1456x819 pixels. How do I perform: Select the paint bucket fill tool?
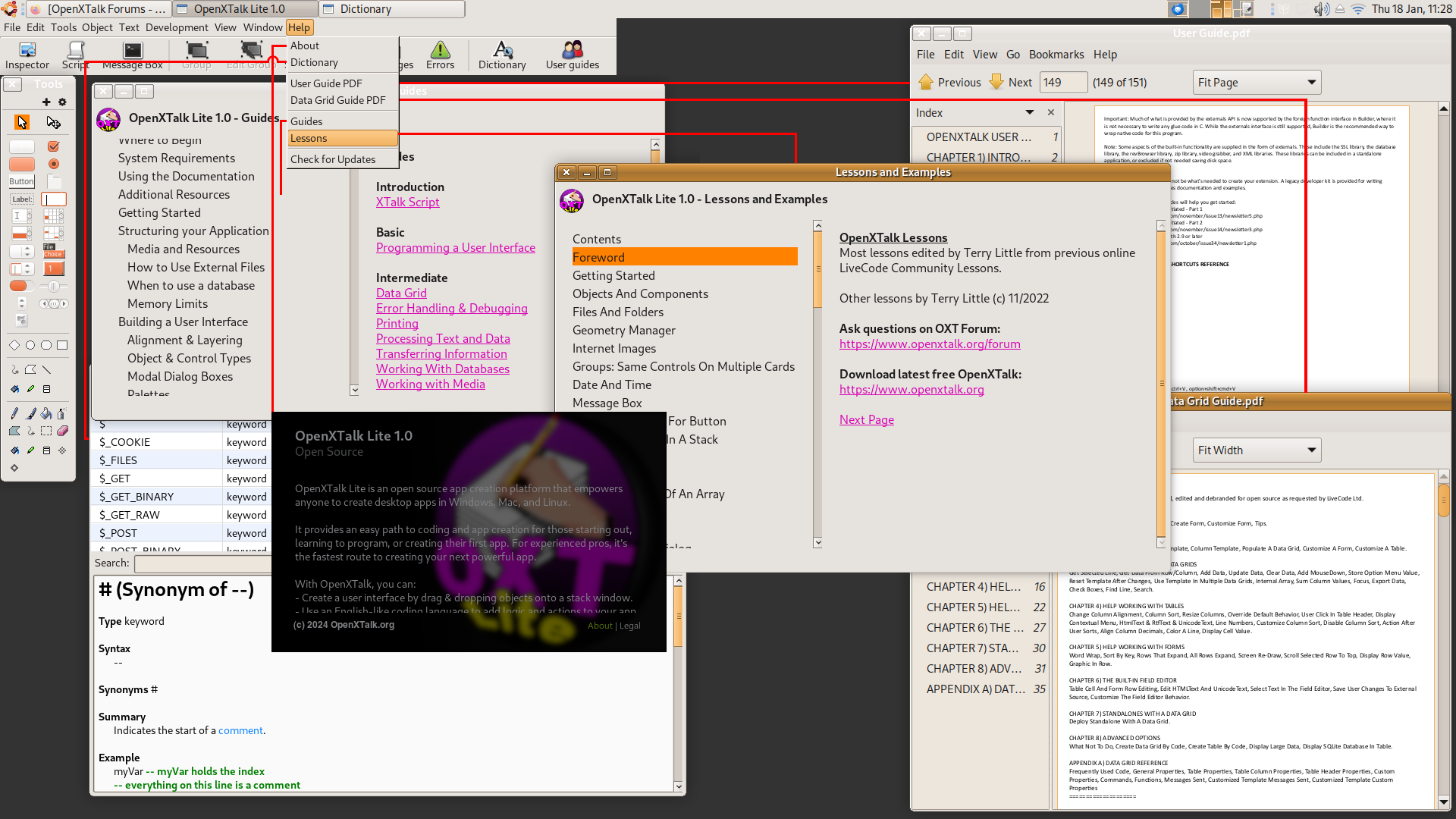(46, 413)
